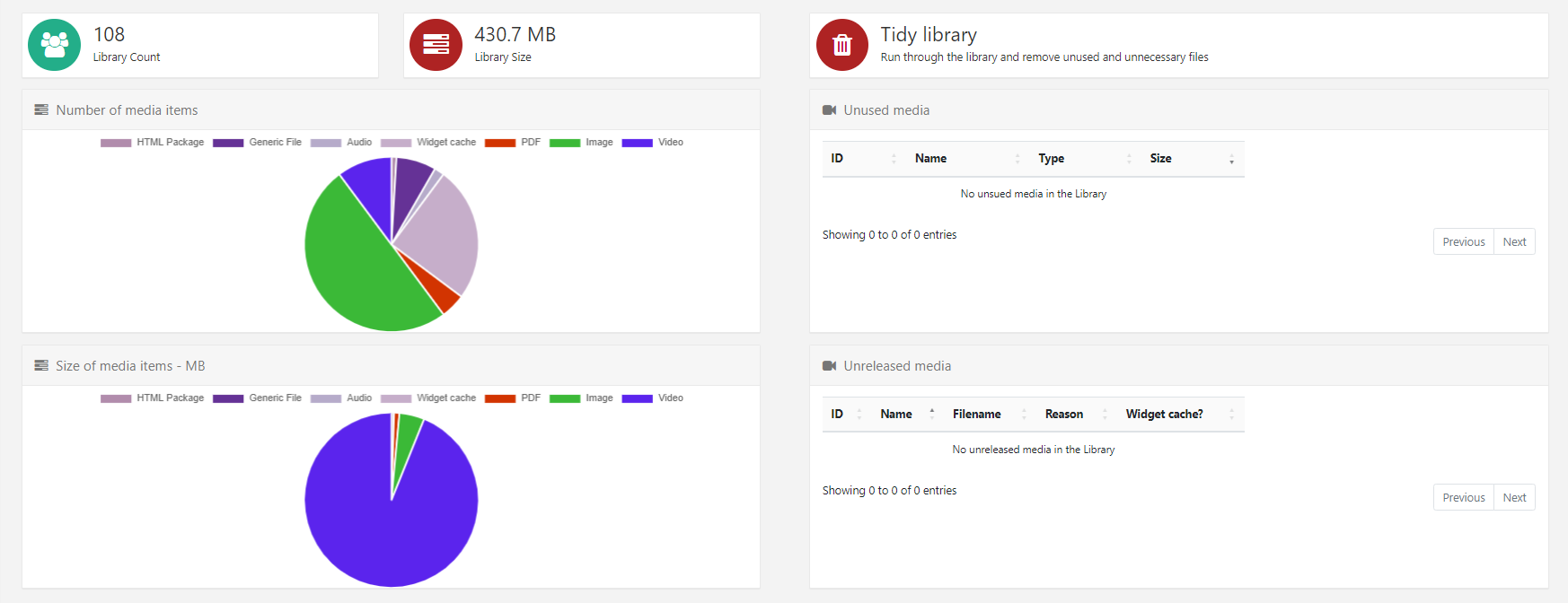Toggle Widget cache legend in Size chart
The width and height of the screenshot is (1568, 603).
(428, 398)
